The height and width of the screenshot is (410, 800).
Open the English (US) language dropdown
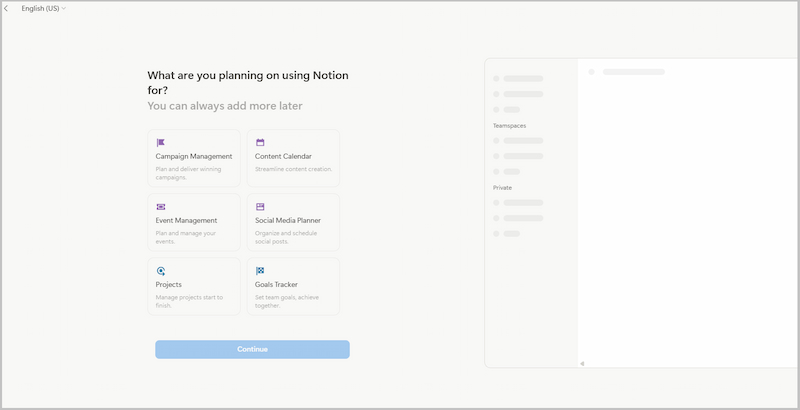[43, 9]
